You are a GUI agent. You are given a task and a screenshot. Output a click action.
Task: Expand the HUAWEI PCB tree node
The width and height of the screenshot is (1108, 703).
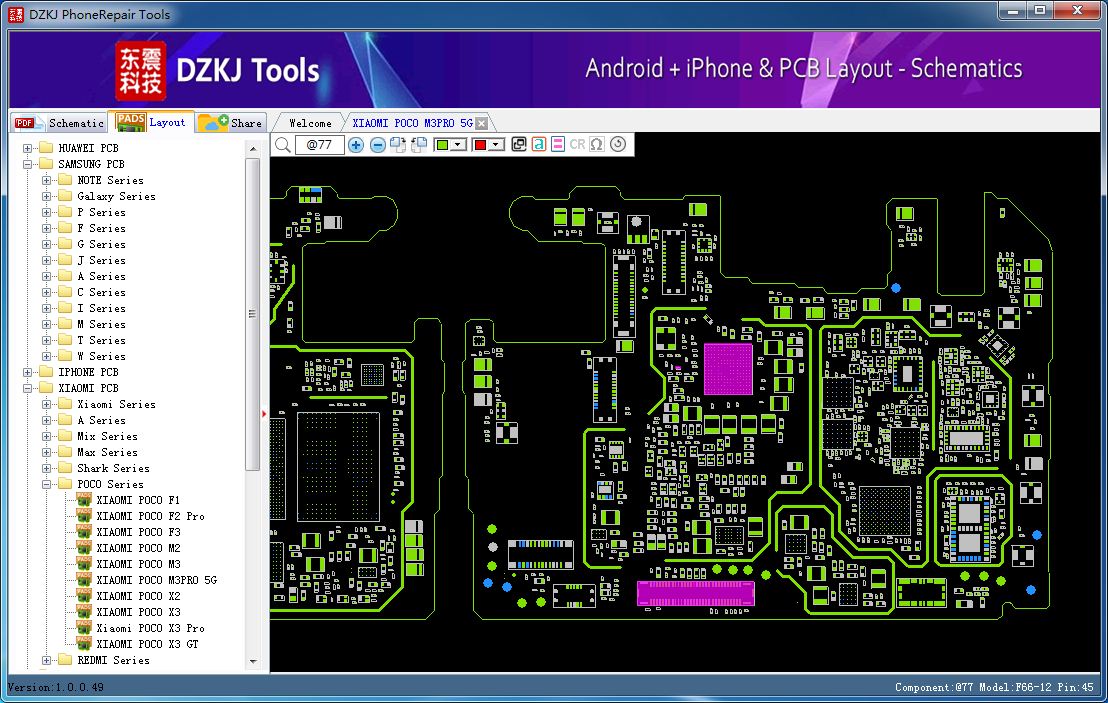(28, 148)
